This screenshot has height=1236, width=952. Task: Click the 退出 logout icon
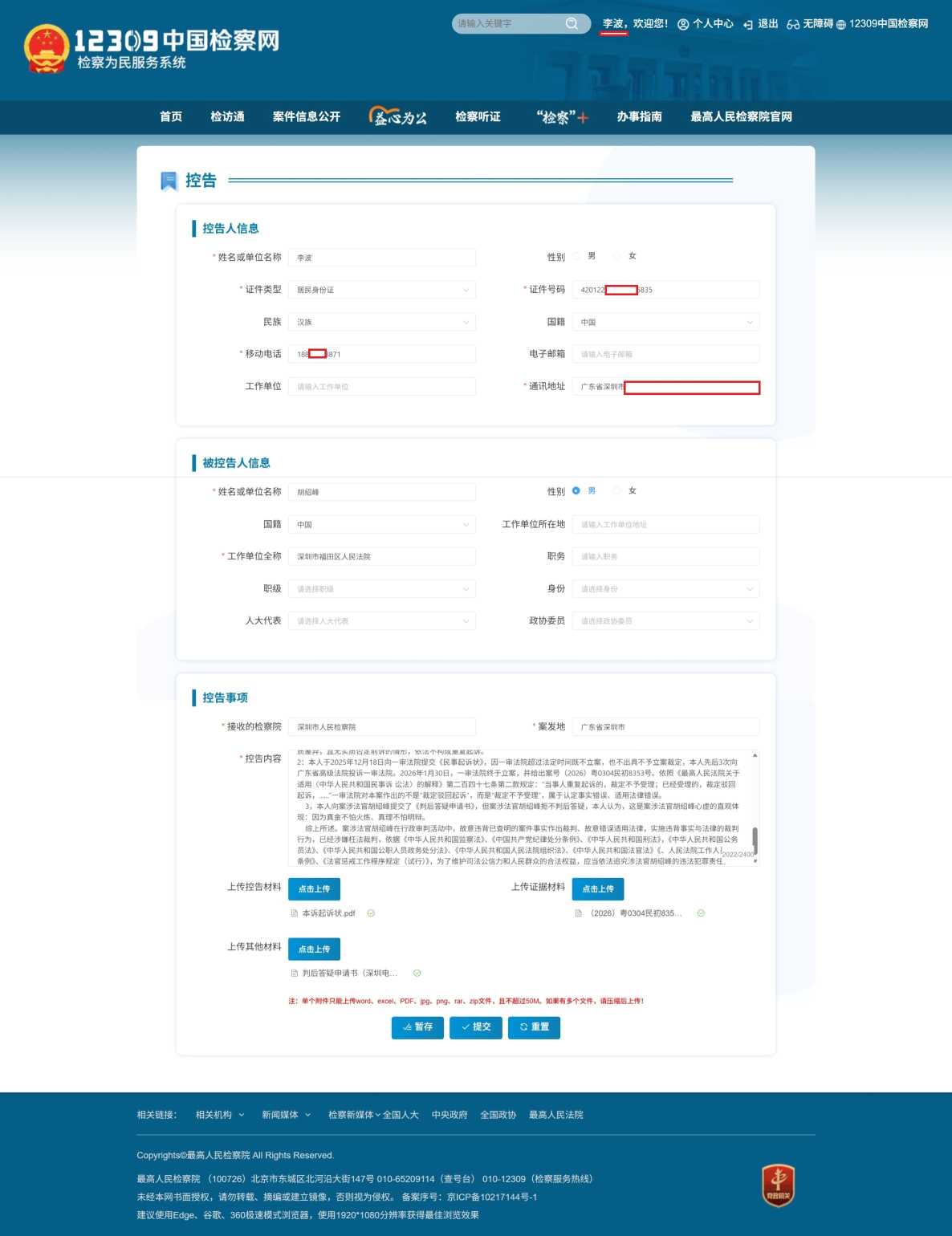[748, 24]
